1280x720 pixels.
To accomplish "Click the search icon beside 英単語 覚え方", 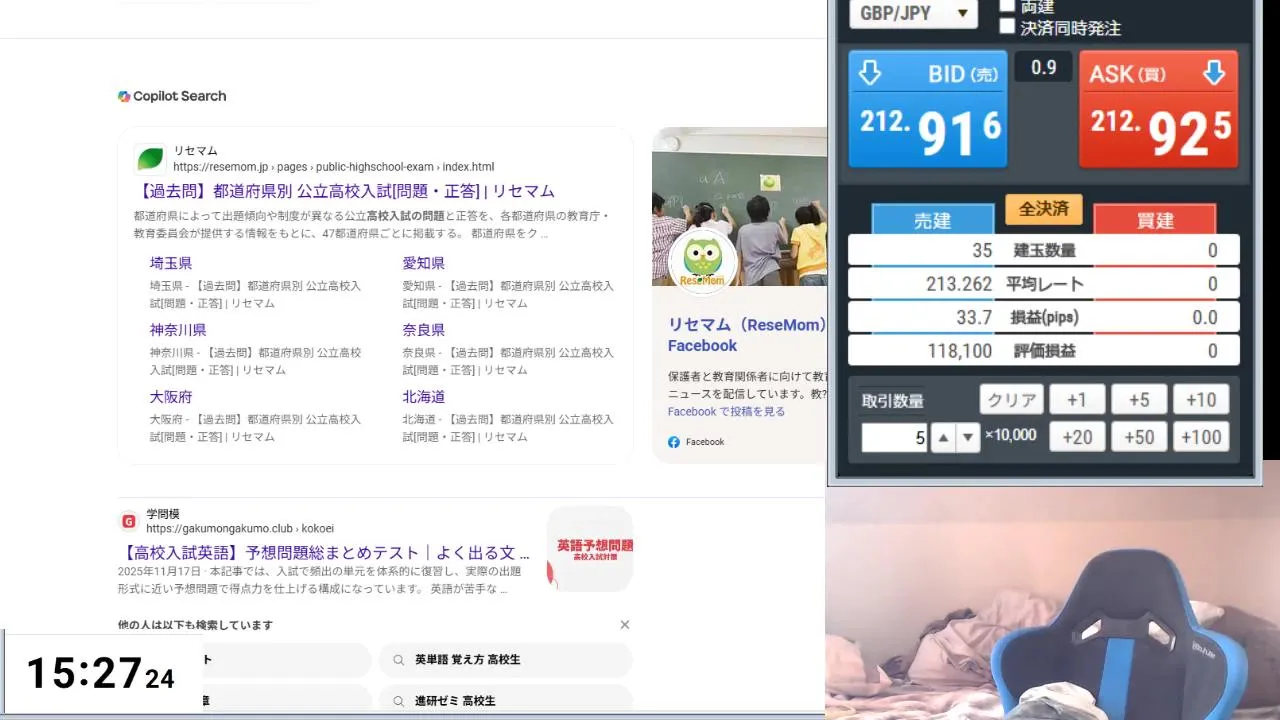I will tap(398, 660).
